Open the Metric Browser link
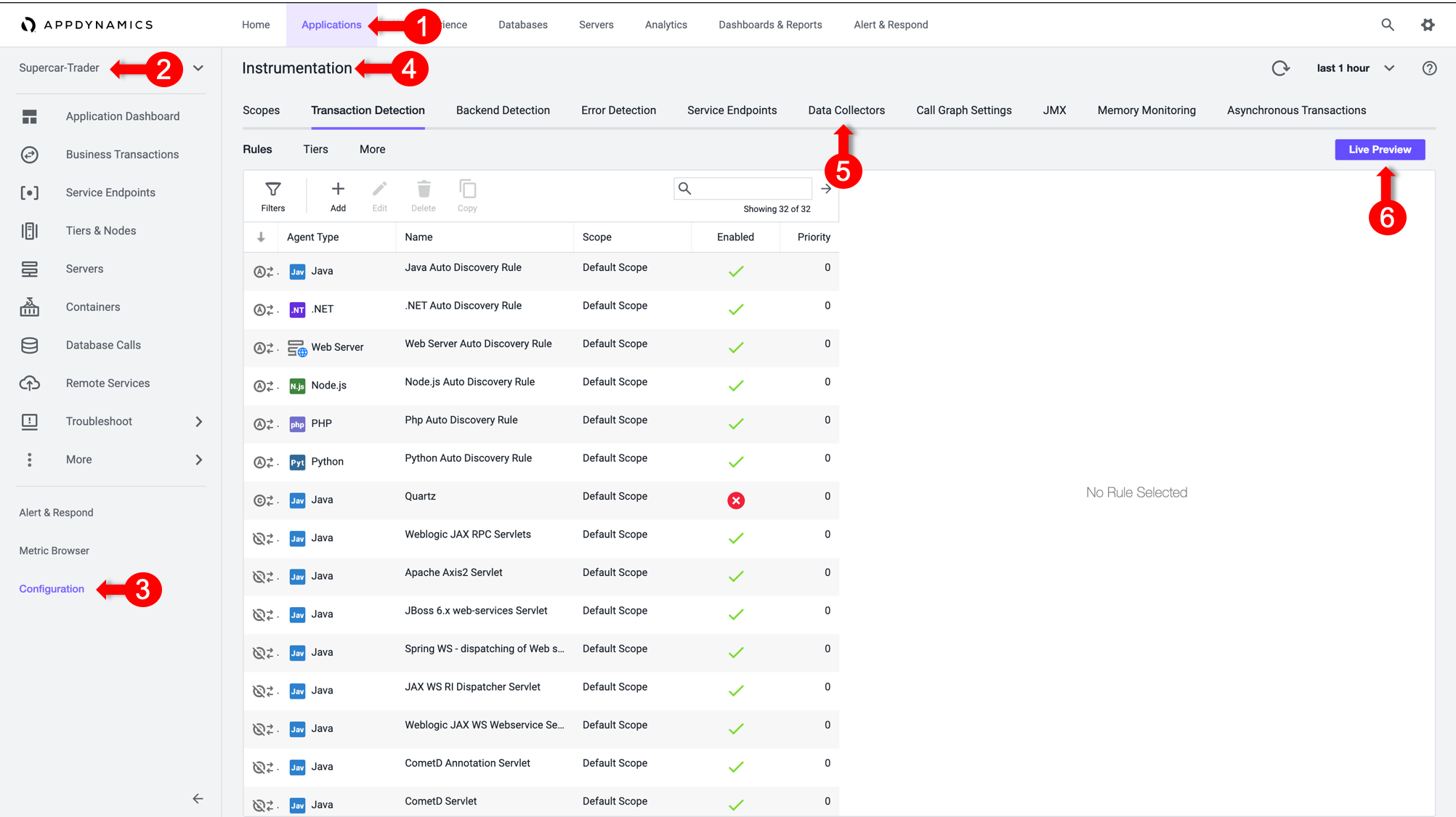1456x817 pixels. (x=54, y=551)
